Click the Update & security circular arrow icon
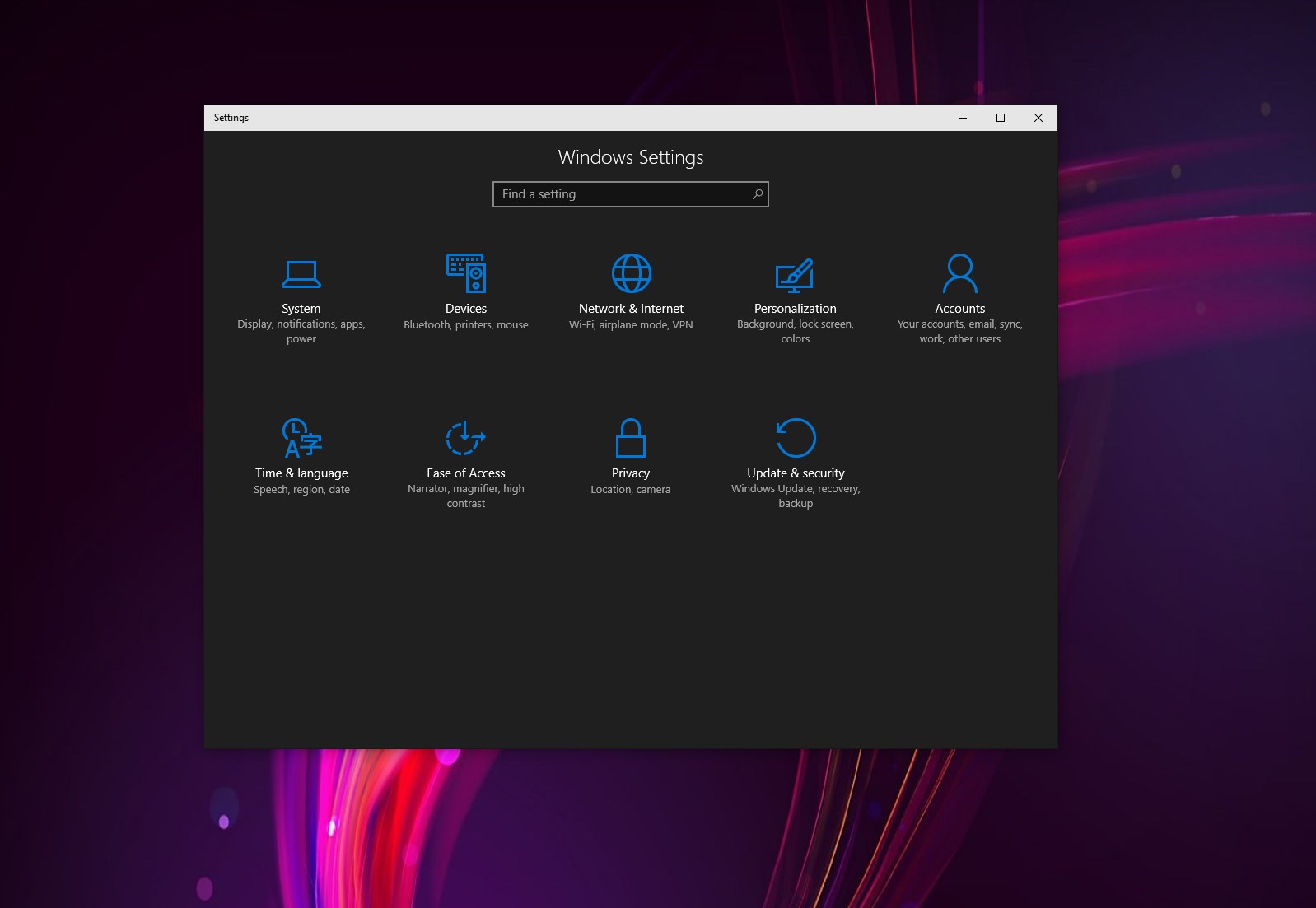 coord(796,438)
